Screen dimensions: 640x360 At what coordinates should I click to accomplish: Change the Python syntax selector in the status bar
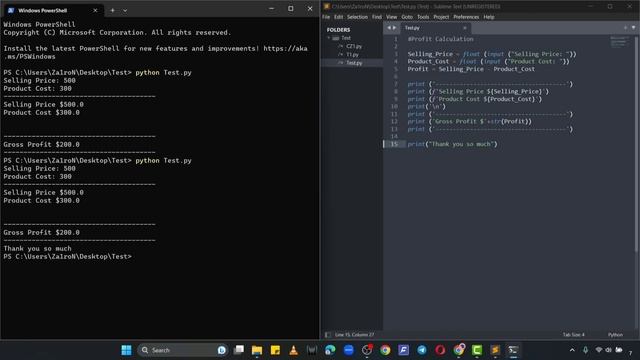(616, 335)
